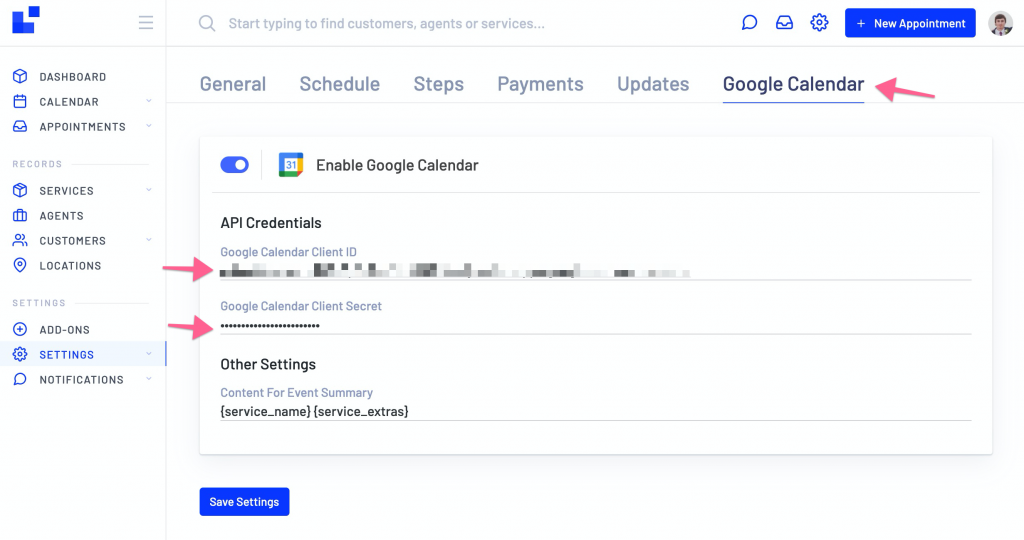Click the Appointments inbox icon in sidebar
This screenshot has width=1024, height=540.
(x=20, y=126)
